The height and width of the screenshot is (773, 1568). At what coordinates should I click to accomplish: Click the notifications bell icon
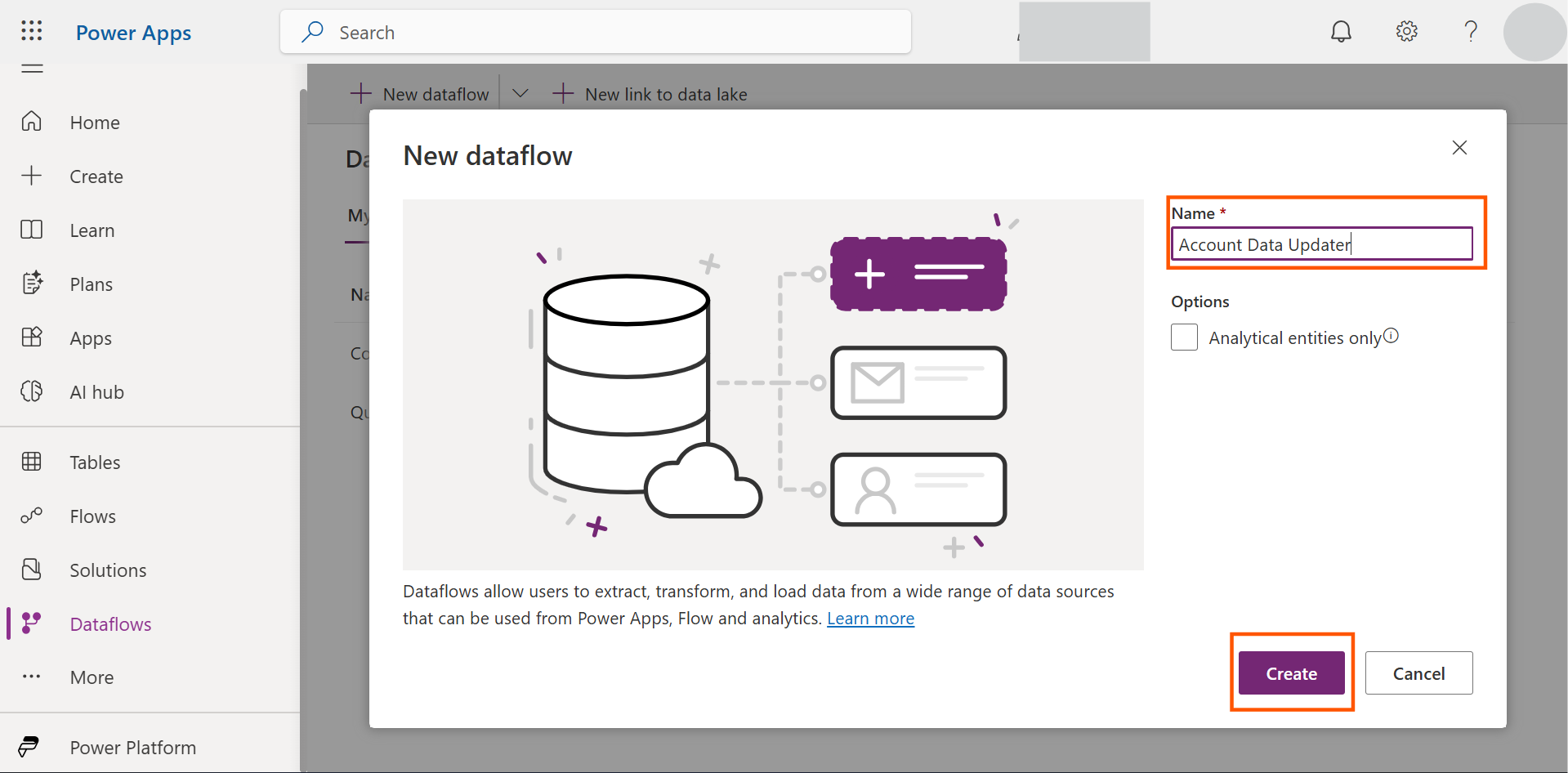[1341, 32]
